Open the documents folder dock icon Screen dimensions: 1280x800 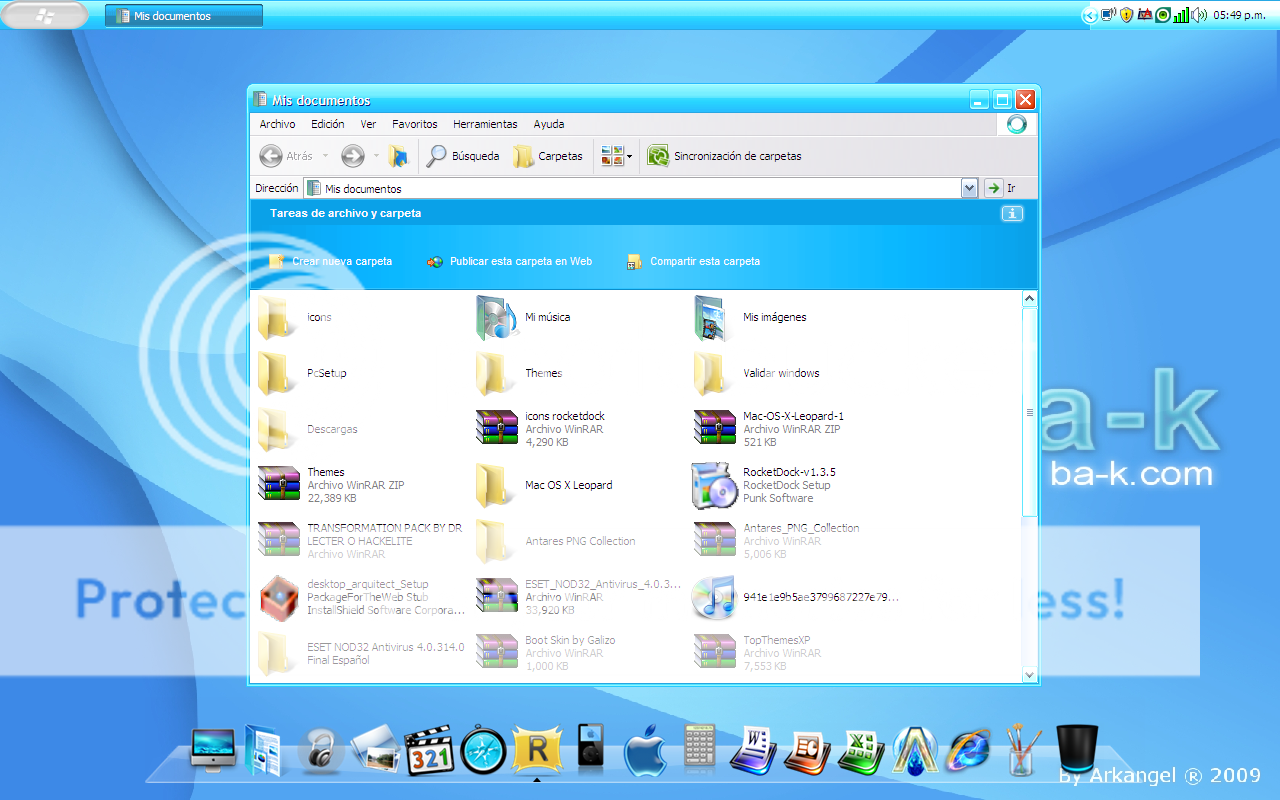pos(264,750)
